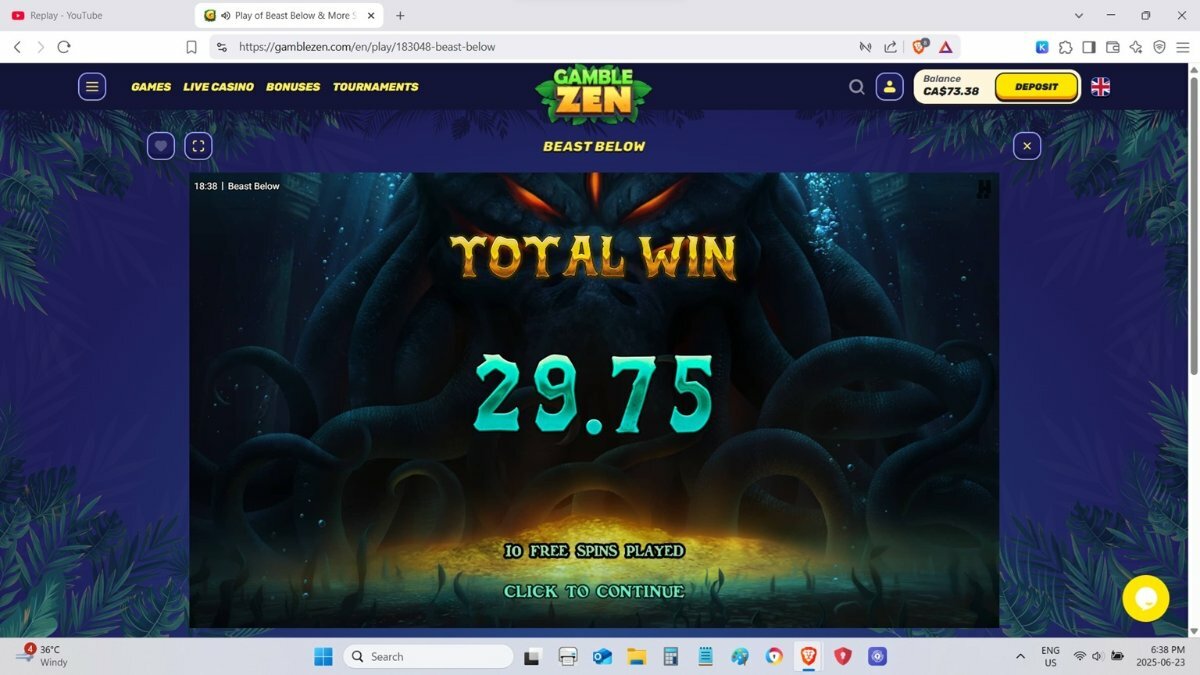Add Beast Below to favorites heart icon

tap(161, 146)
